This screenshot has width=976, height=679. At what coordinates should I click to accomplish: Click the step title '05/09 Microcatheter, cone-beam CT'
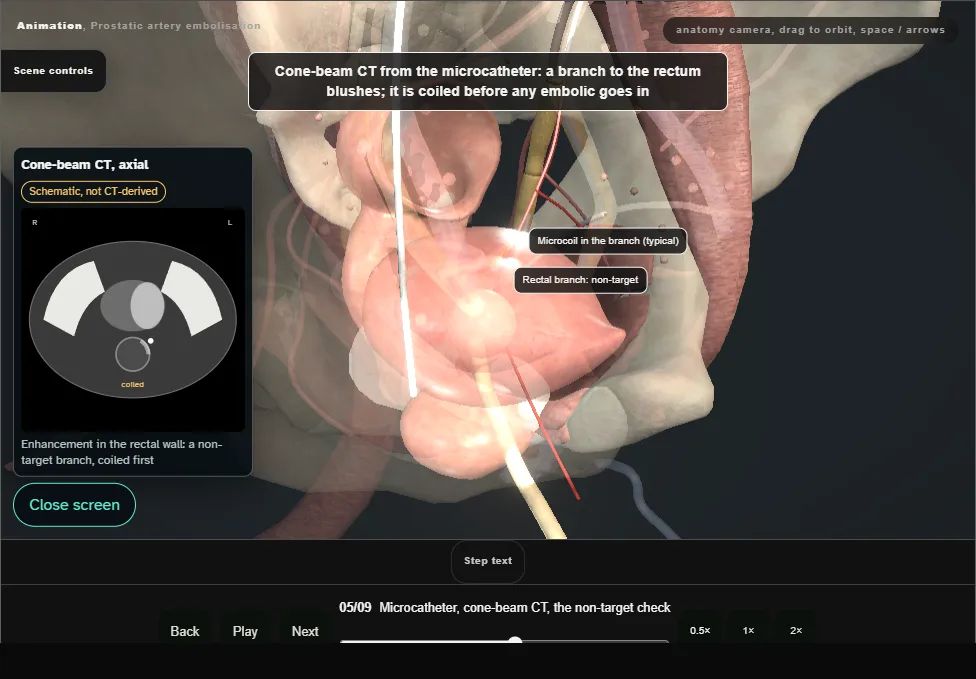tap(505, 607)
